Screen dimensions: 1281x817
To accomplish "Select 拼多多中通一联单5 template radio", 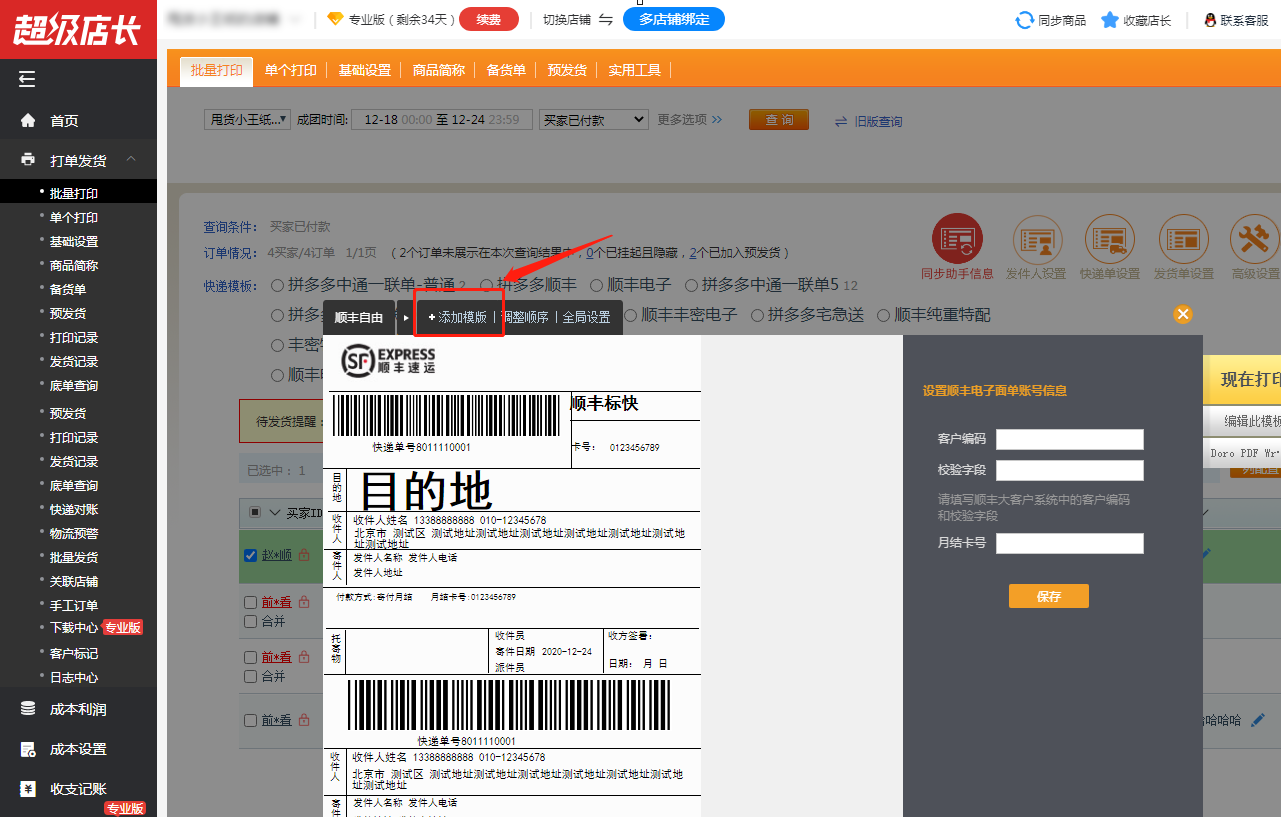I will click(x=689, y=285).
